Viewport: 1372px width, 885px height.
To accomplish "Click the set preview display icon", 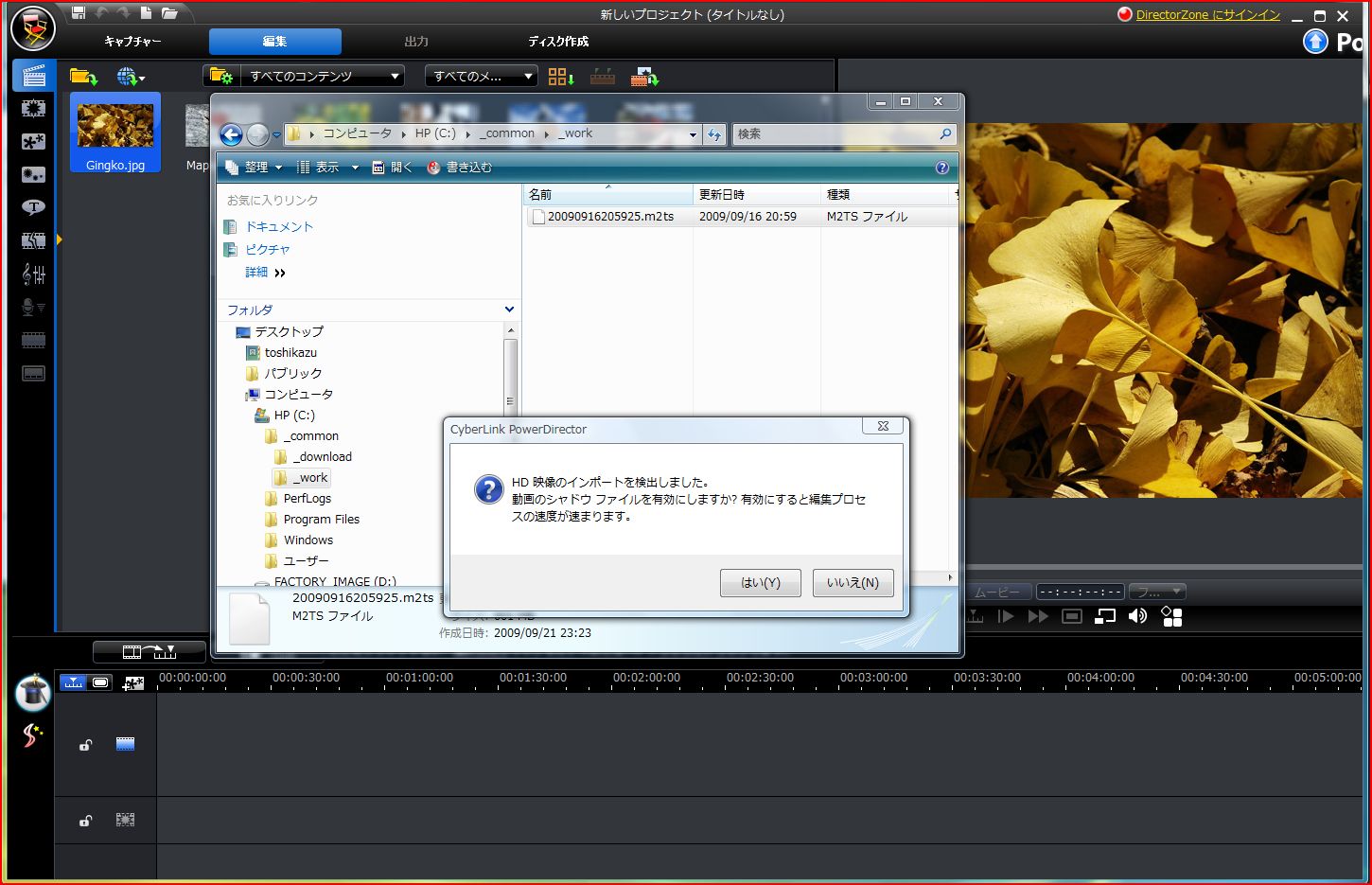I will (1105, 616).
